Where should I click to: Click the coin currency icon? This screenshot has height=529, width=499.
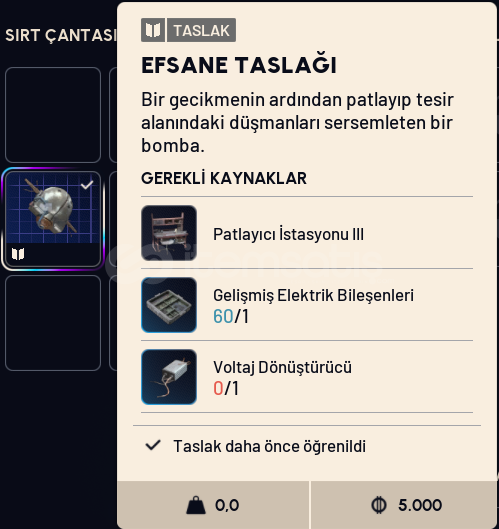pos(379,505)
